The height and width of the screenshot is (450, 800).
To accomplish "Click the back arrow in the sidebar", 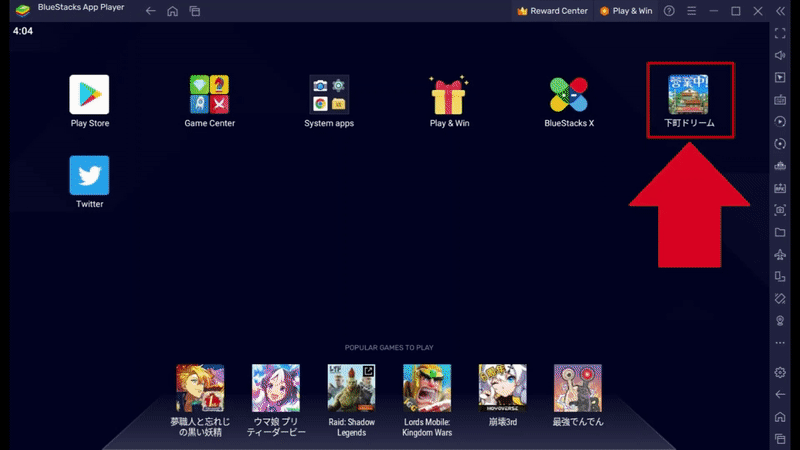I will [780, 394].
